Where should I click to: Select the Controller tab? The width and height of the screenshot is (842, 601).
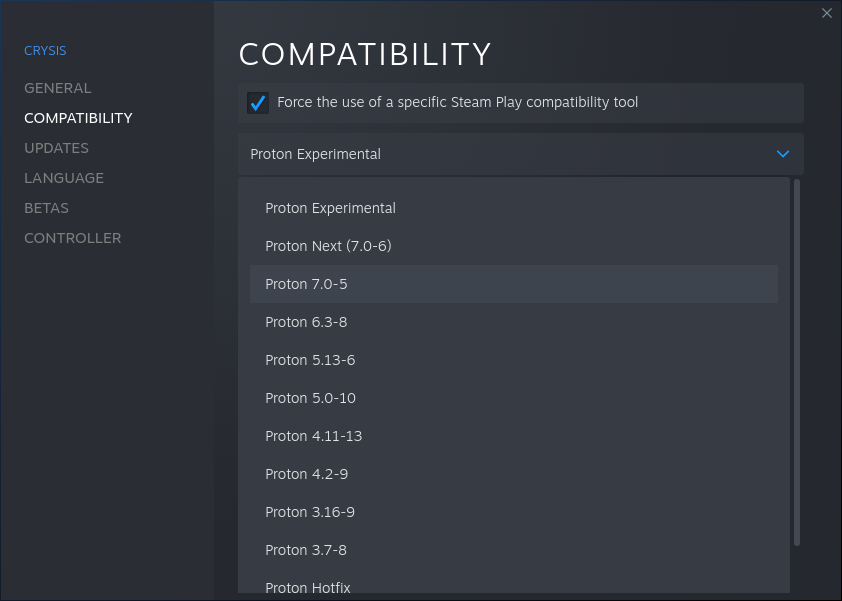pyautogui.click(x=72, y=238)
